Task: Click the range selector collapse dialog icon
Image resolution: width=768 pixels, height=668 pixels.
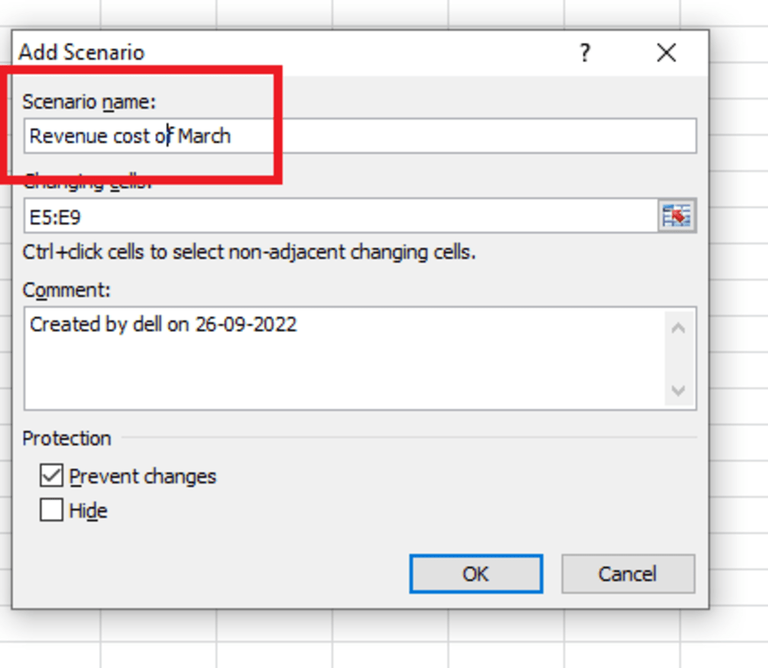Action: (677, 216)
